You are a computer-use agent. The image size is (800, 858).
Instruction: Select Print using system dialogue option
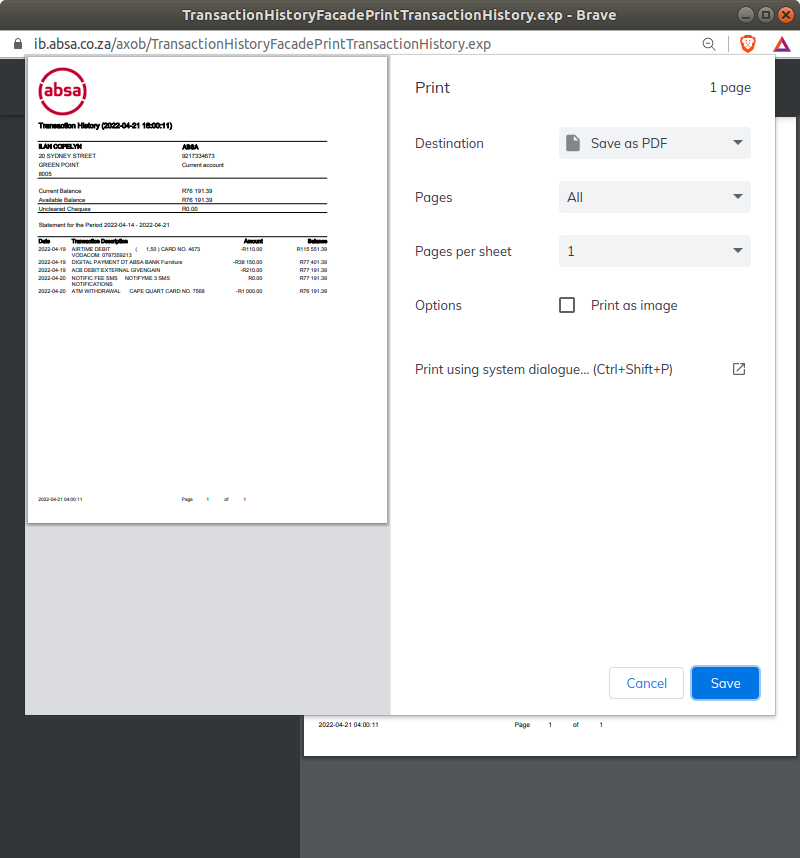tap(543, 369)
